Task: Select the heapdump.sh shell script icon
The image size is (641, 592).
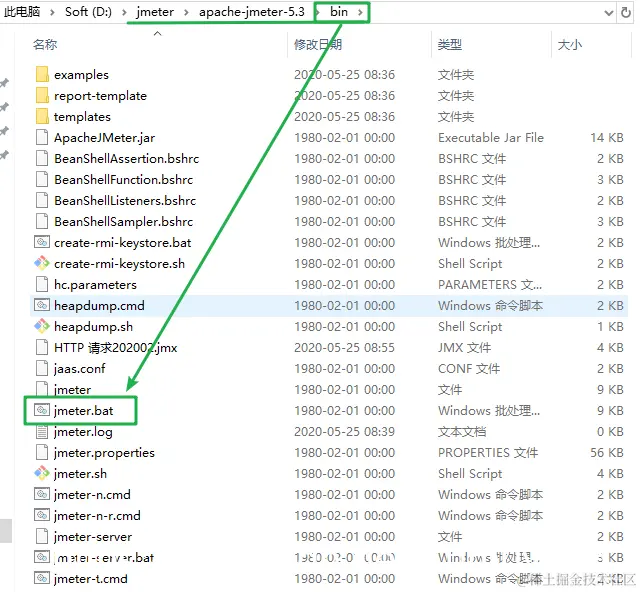Action: point(42,326)
